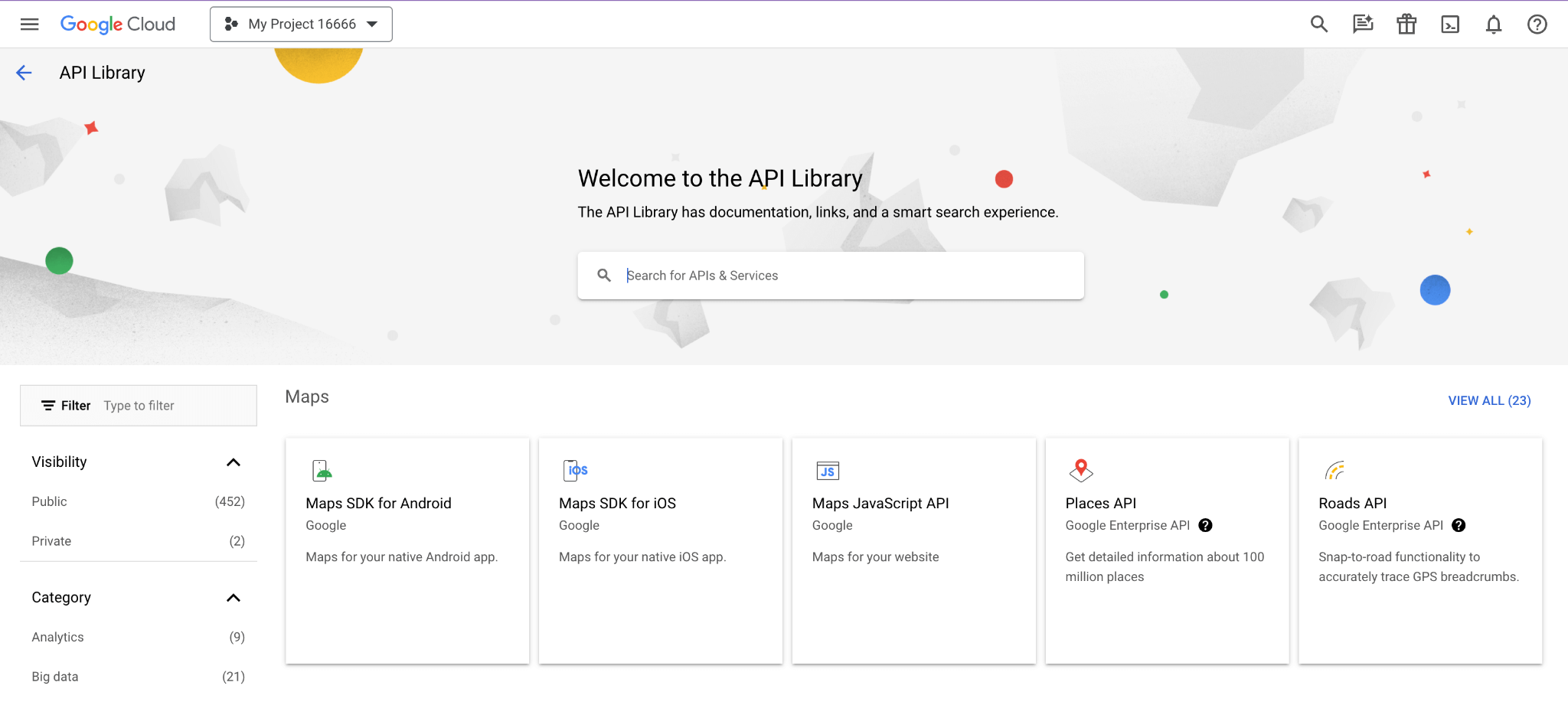The height and width of the screenshot is (705, 1568).
Task: Click the Places API map pin icon
Action: [x=1081, y=470]
